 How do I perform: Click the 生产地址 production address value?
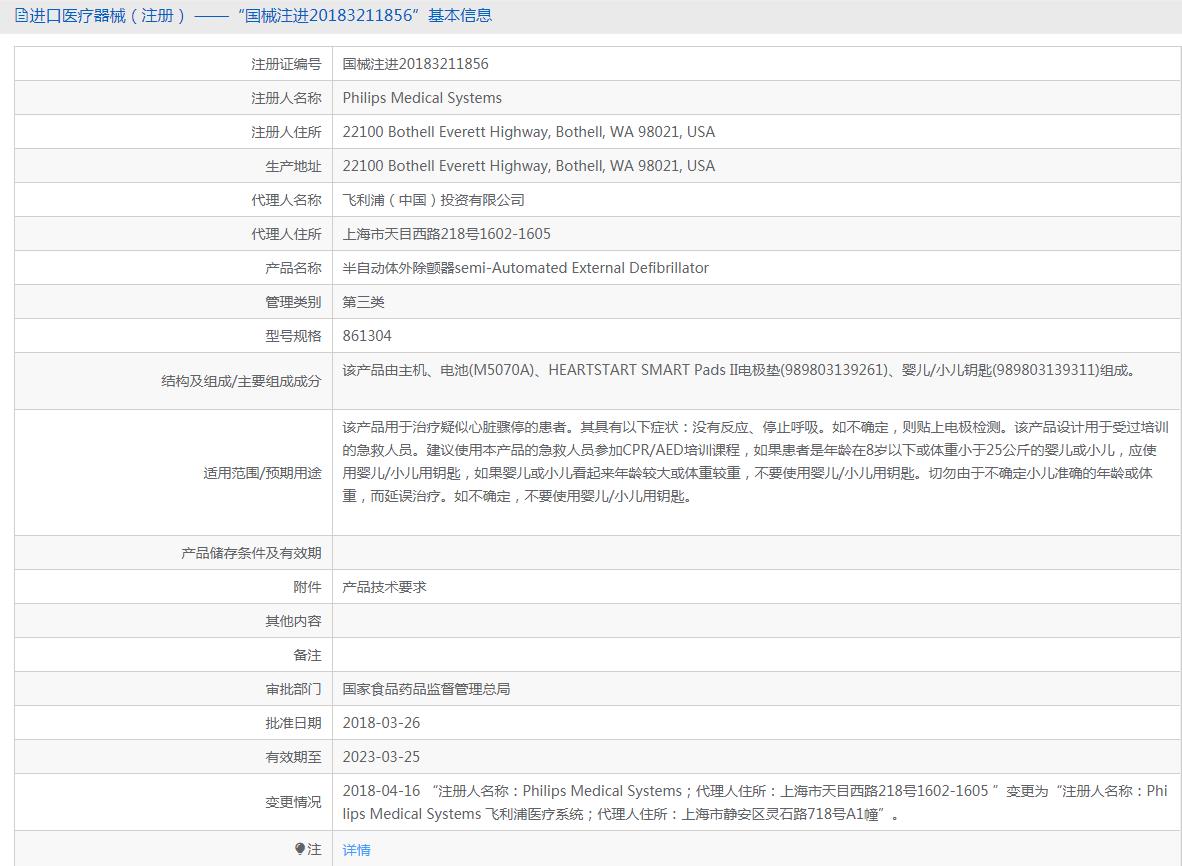tap(528, 166)
